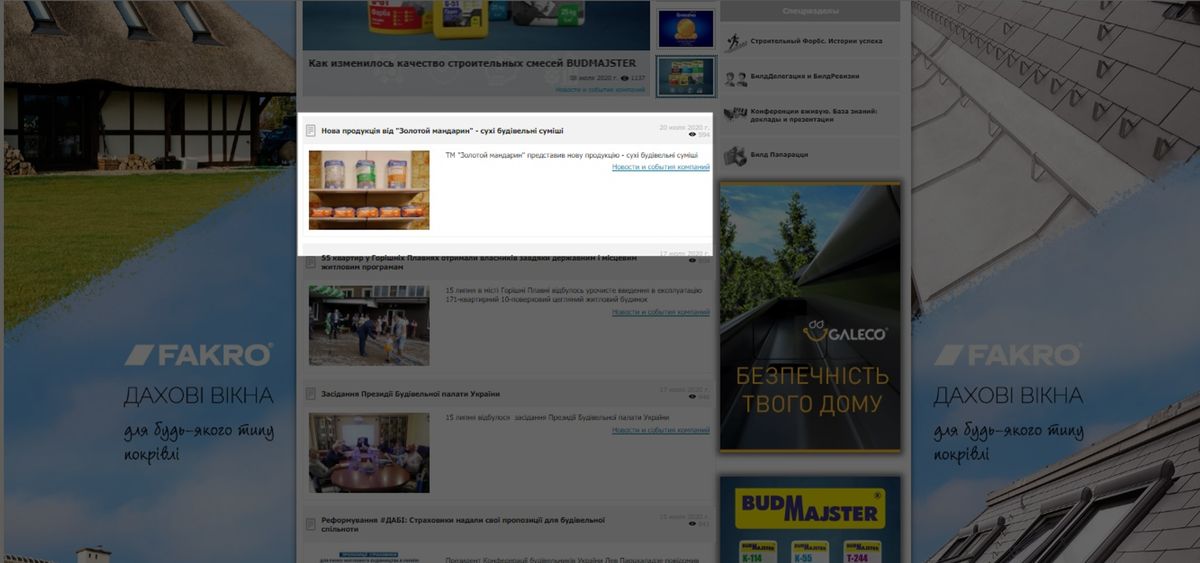Open the round-table meeting photo thumbnail
Image resolution: width=1200 pixels, height=563 pixels.
(x=369, y=453)
